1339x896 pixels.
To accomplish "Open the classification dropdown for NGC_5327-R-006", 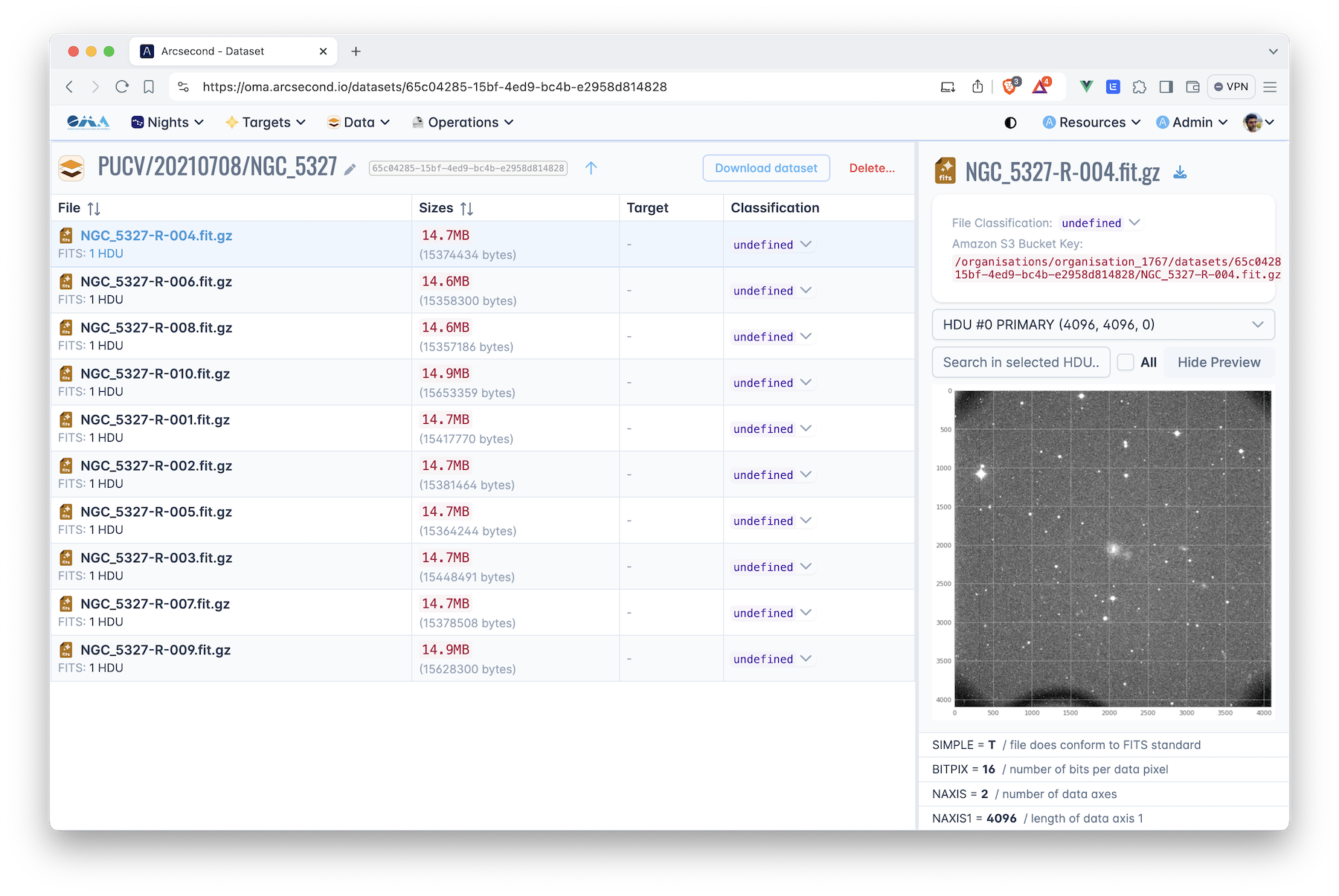I will [x=771, y=290].
